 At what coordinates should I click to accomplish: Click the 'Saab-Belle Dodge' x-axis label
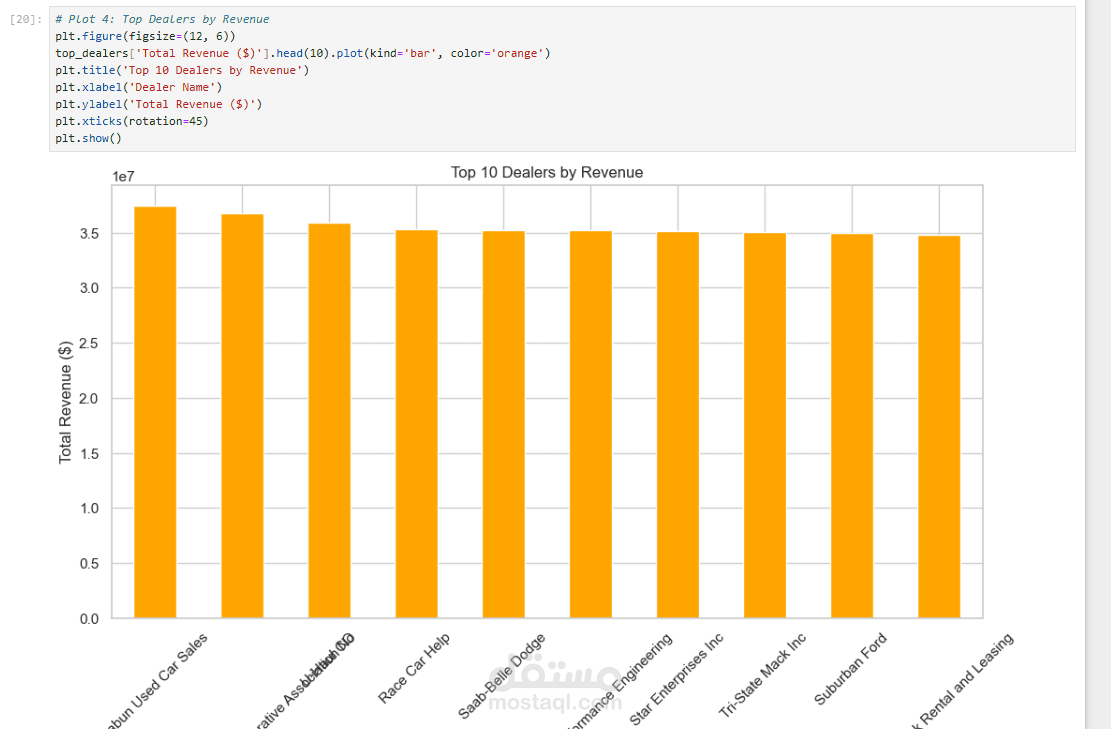502,677
